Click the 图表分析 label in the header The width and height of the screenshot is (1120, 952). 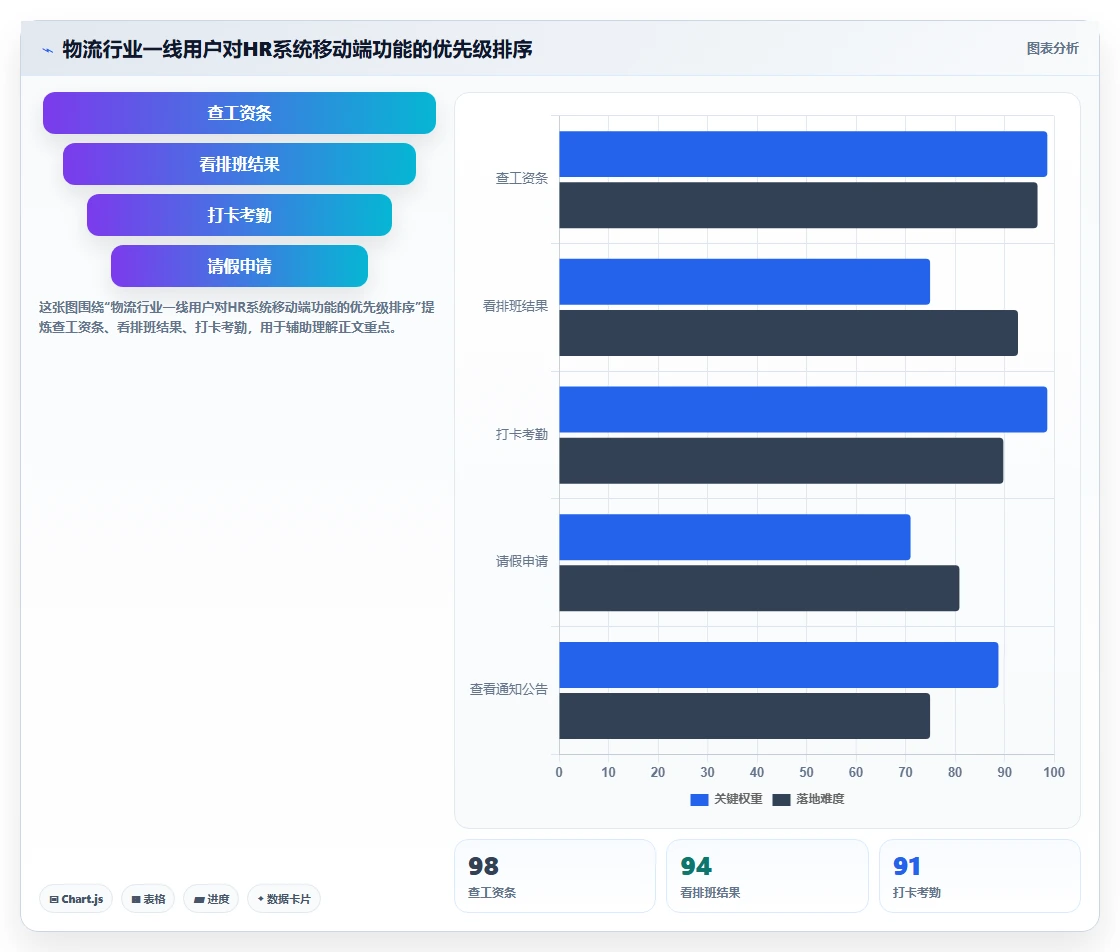coord(1052,49)
